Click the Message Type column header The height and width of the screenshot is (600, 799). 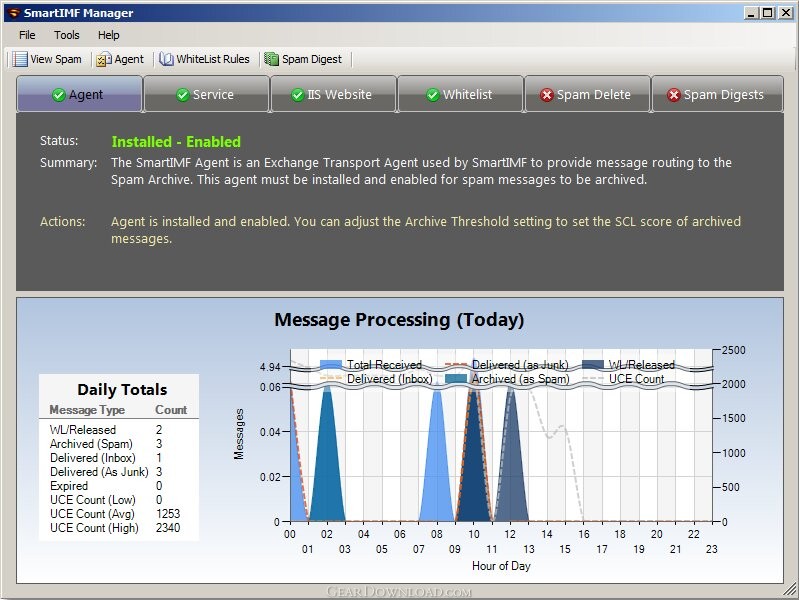87,410
